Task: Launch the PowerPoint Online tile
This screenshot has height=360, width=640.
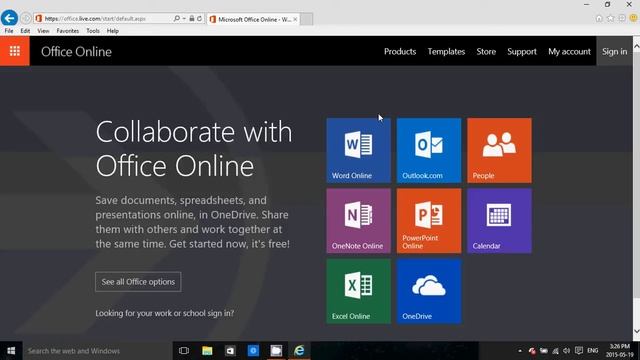Action: click(x=429, y=221)
